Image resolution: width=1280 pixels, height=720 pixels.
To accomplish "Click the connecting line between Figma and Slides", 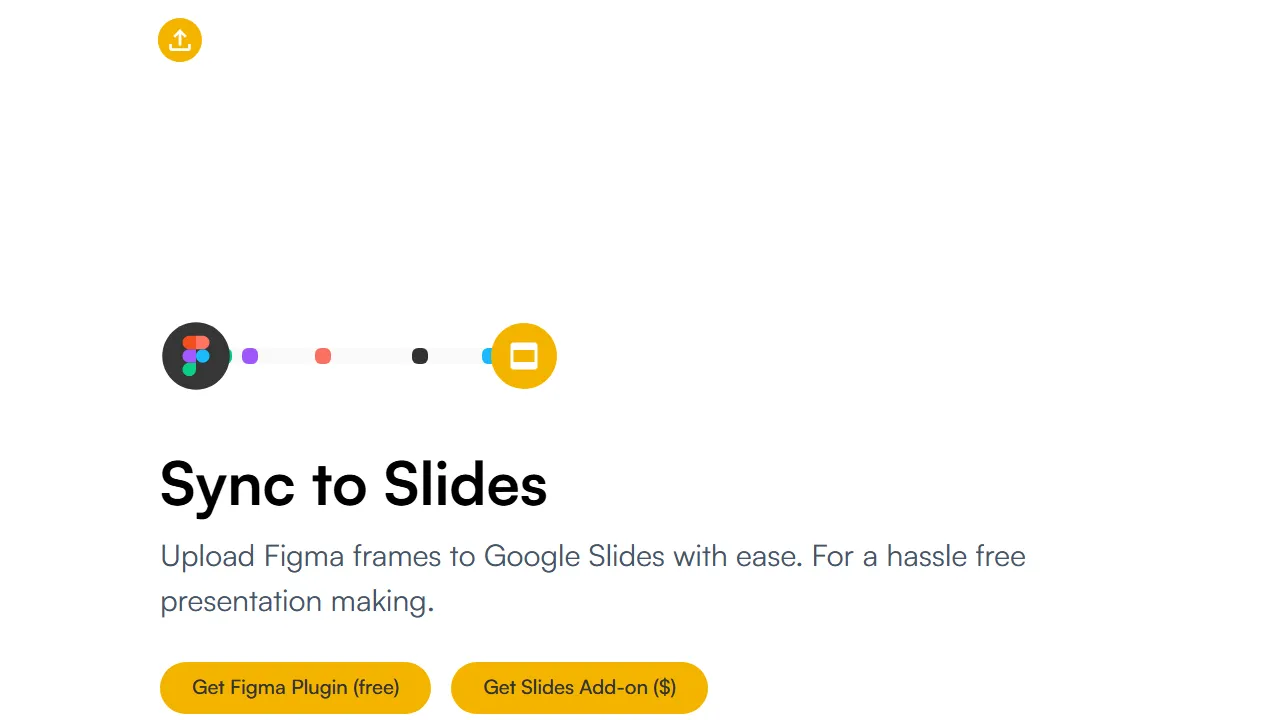I will click(x=370, y=356).
